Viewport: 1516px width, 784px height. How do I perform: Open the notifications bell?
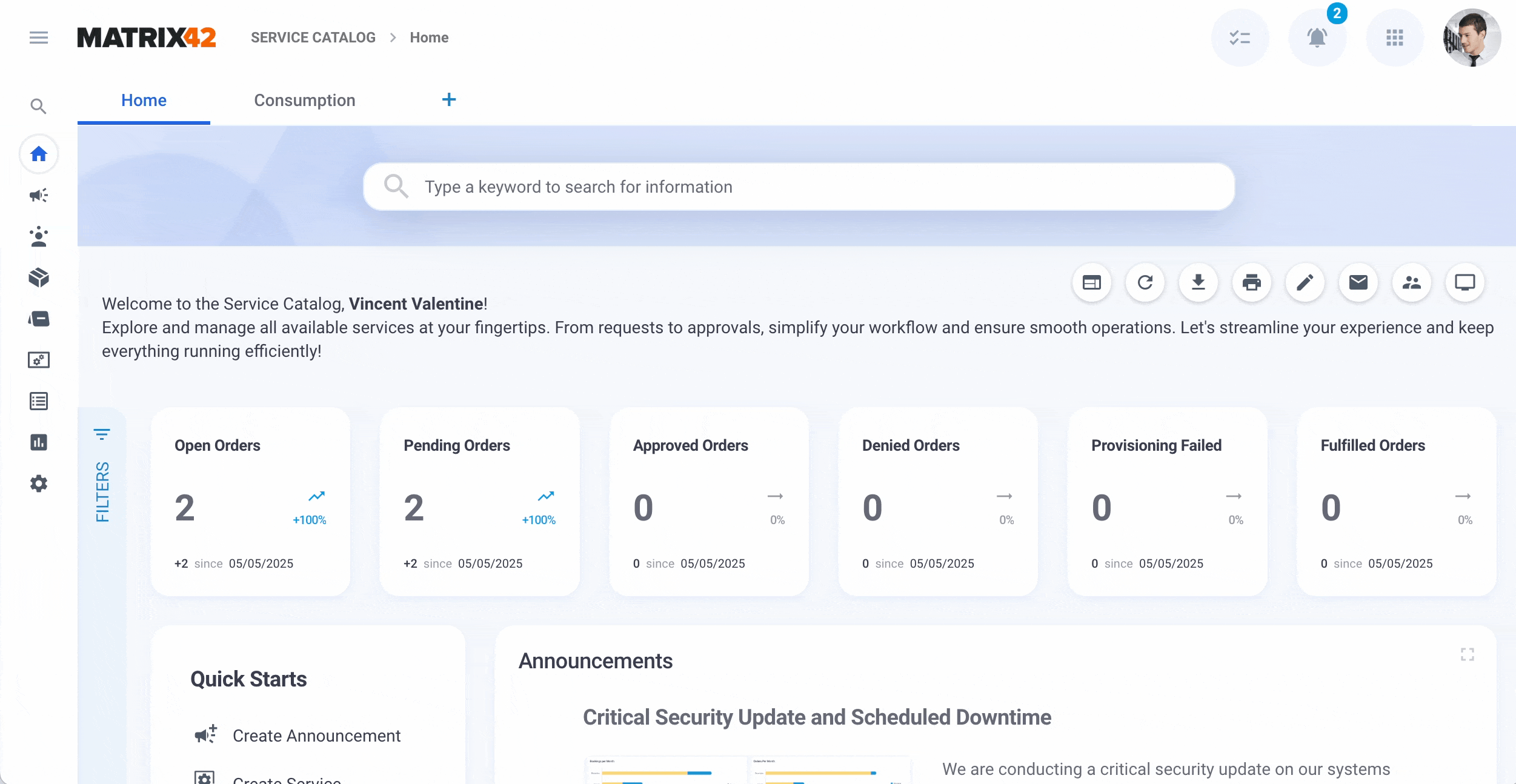click(x=1317, y=38)
